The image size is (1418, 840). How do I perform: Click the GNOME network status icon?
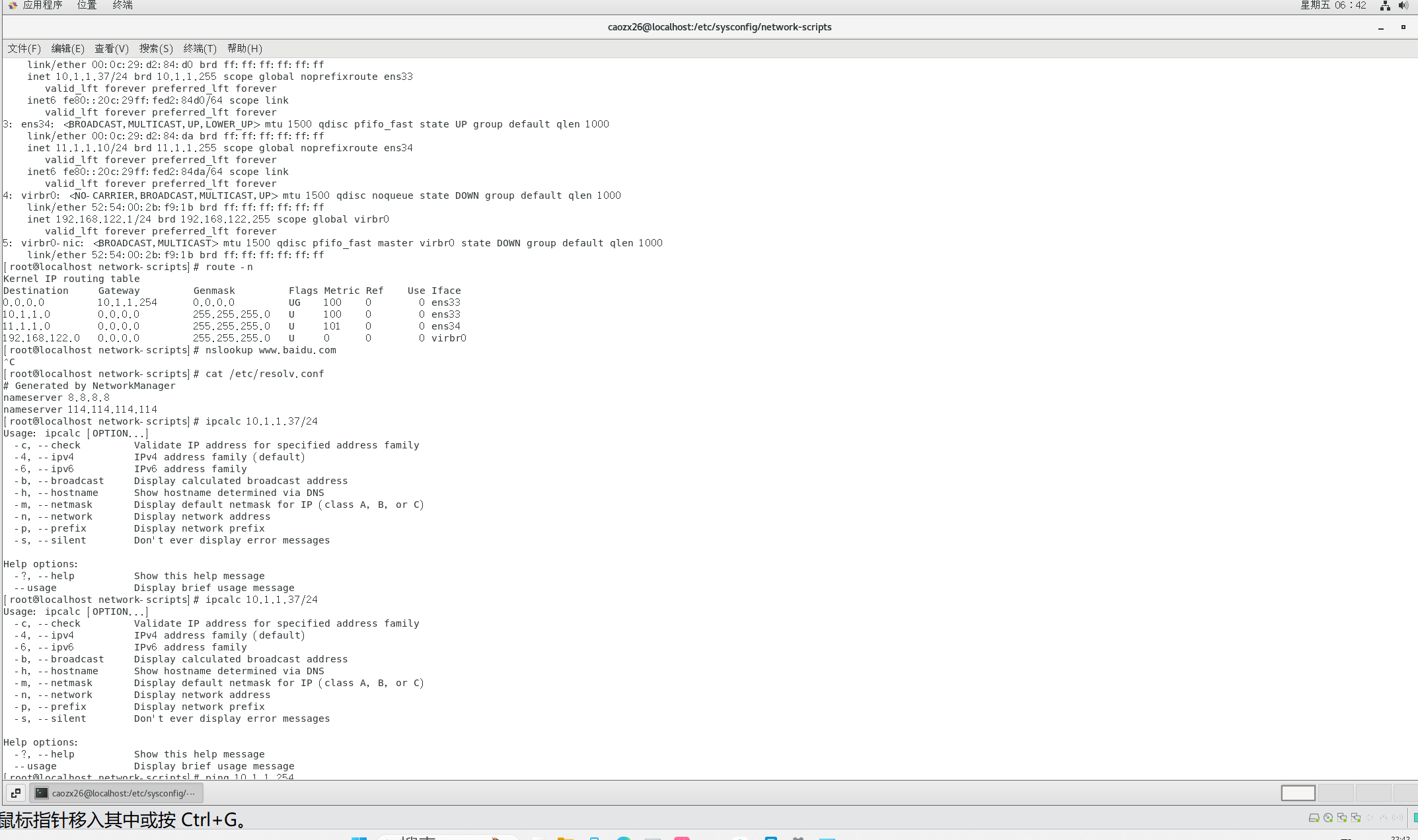point(1385,5)
